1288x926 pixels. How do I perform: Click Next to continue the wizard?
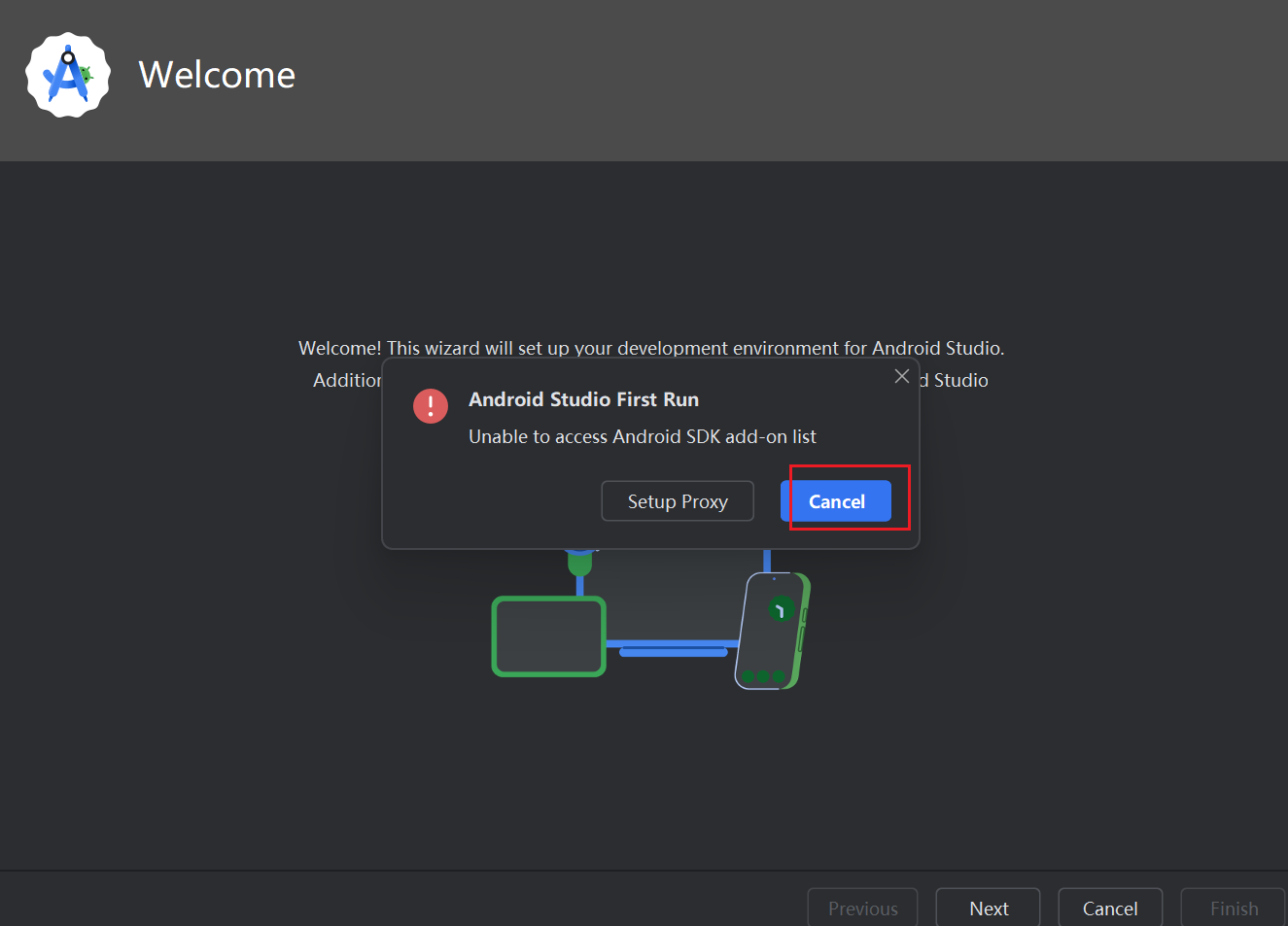point(988,908)
